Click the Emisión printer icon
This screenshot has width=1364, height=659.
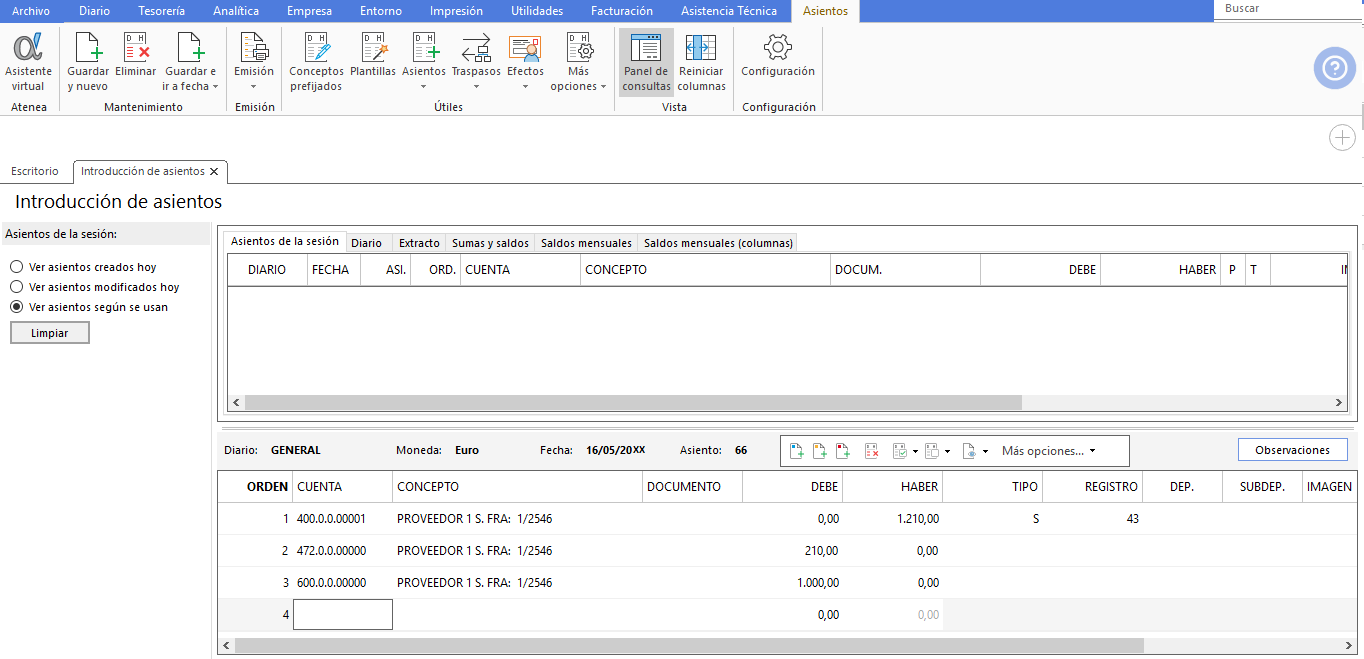[x=254, y=47]
